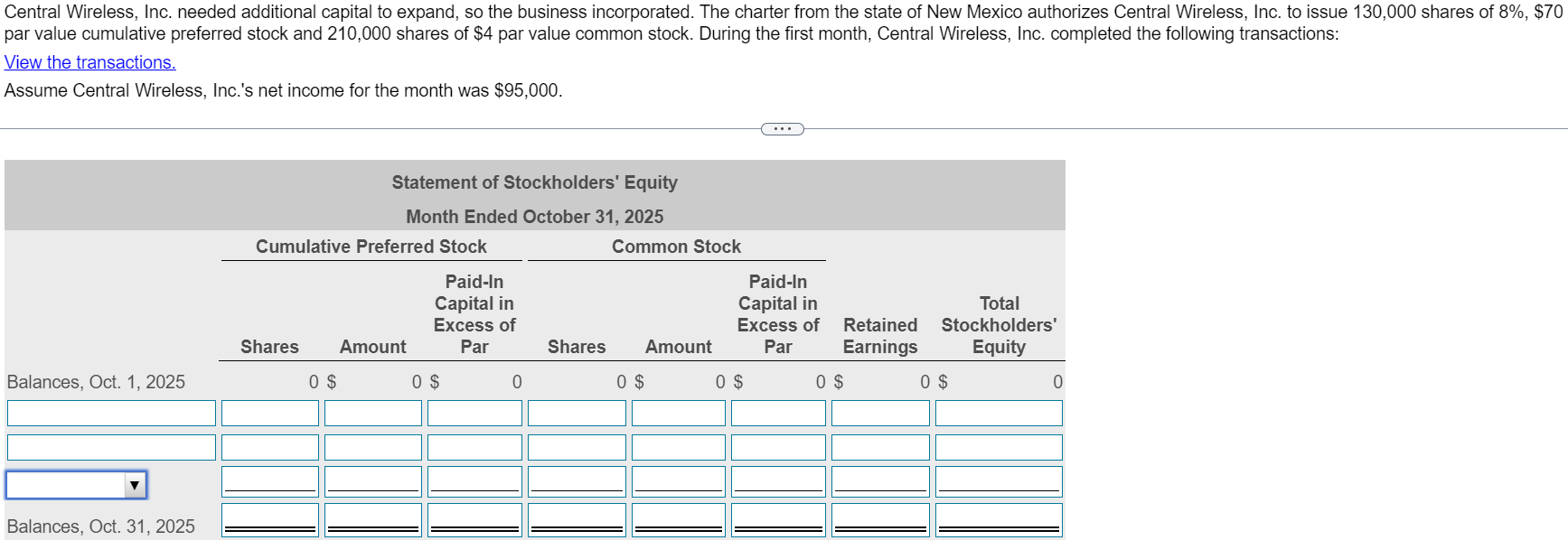Click second row Preferred Shares input
The width and height of the screenshot is (1568, 559).
(x=270, y=448)
